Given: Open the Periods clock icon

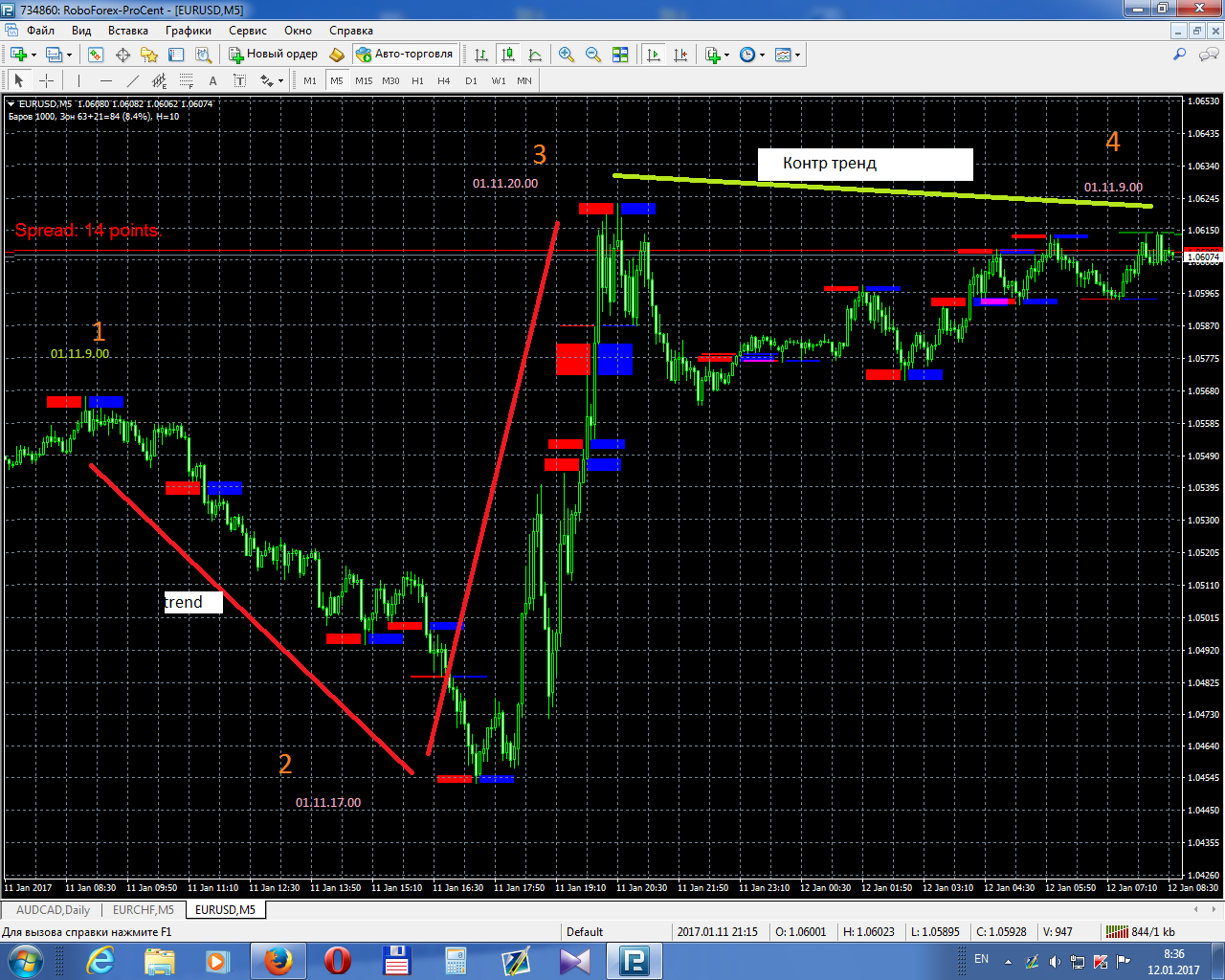Looking at the screenshot, I should coord(747,55).
